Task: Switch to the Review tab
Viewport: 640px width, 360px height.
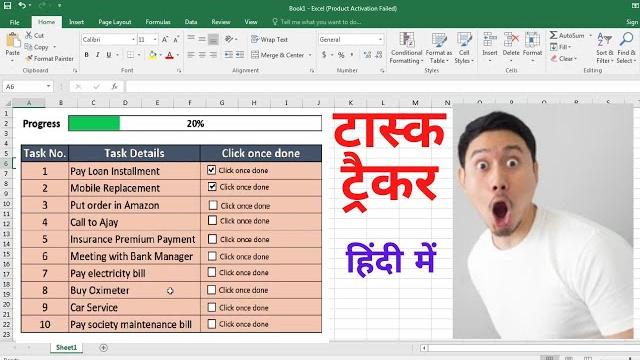Action: coord(221,22)
